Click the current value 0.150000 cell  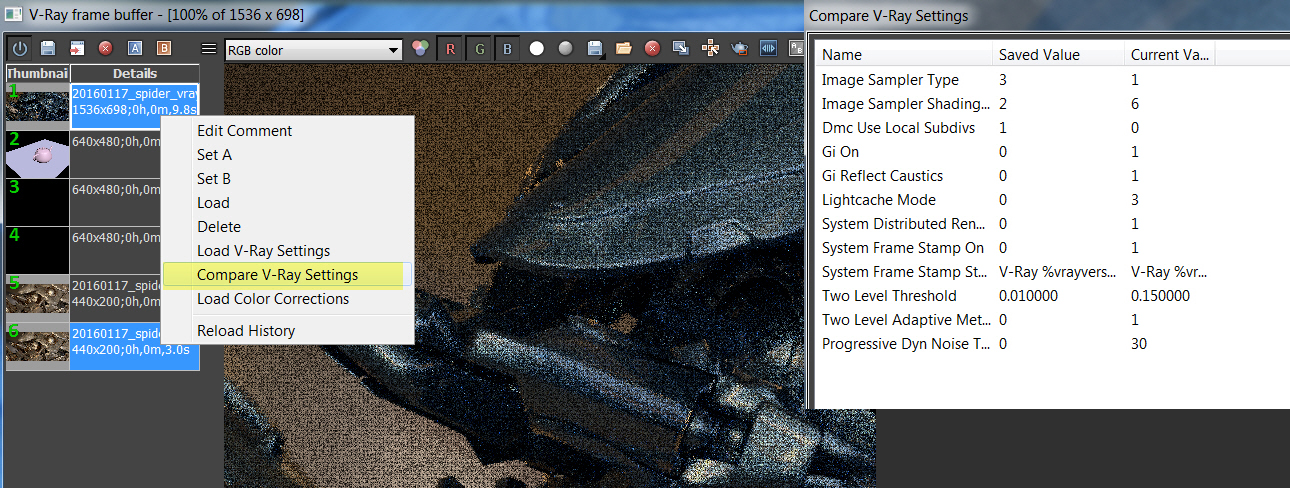(1160, 296)
